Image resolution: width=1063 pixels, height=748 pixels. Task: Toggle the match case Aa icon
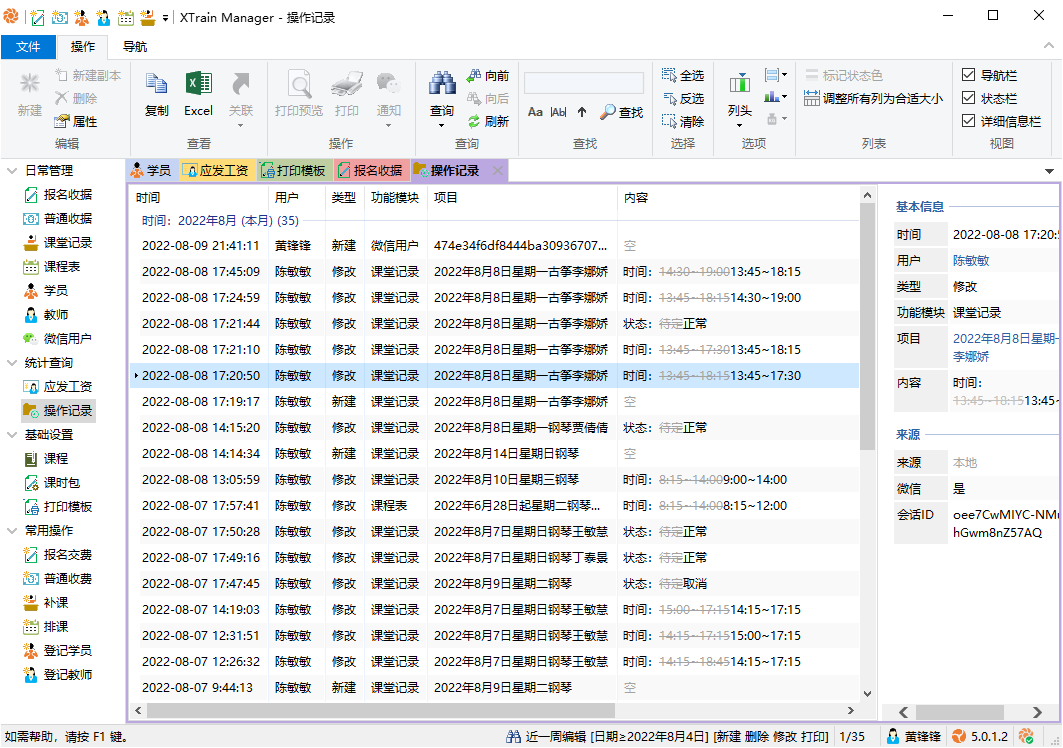pyautogui.click(x=535, y=112)
